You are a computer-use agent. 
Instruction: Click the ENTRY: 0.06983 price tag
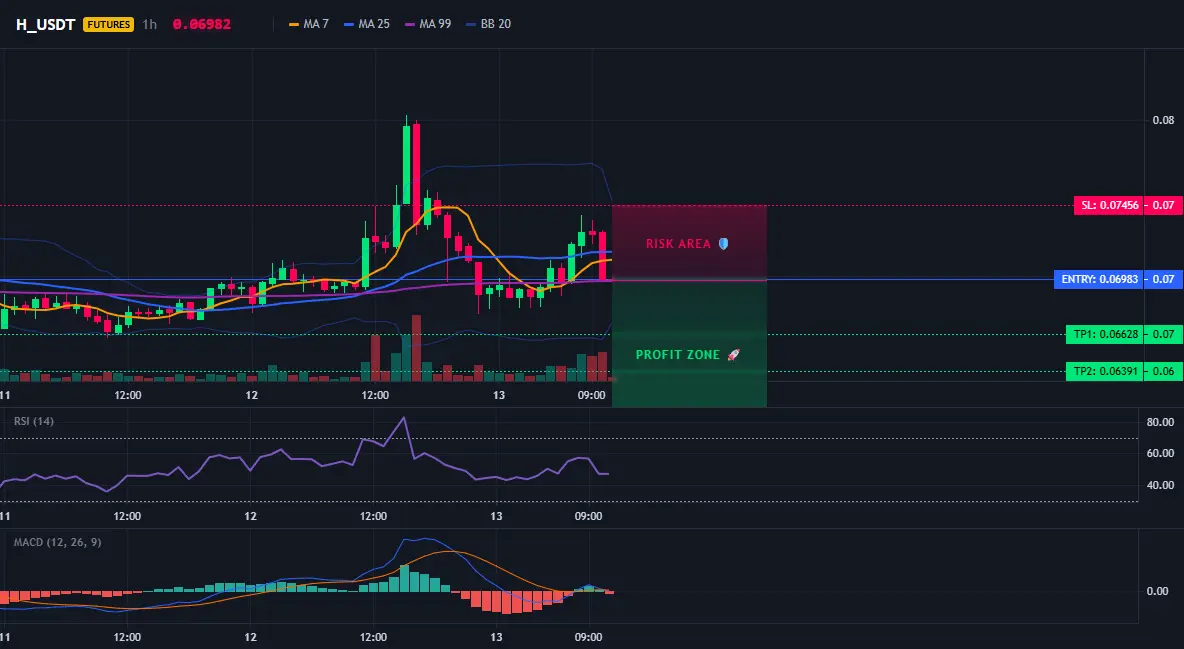pos(1098,280)
